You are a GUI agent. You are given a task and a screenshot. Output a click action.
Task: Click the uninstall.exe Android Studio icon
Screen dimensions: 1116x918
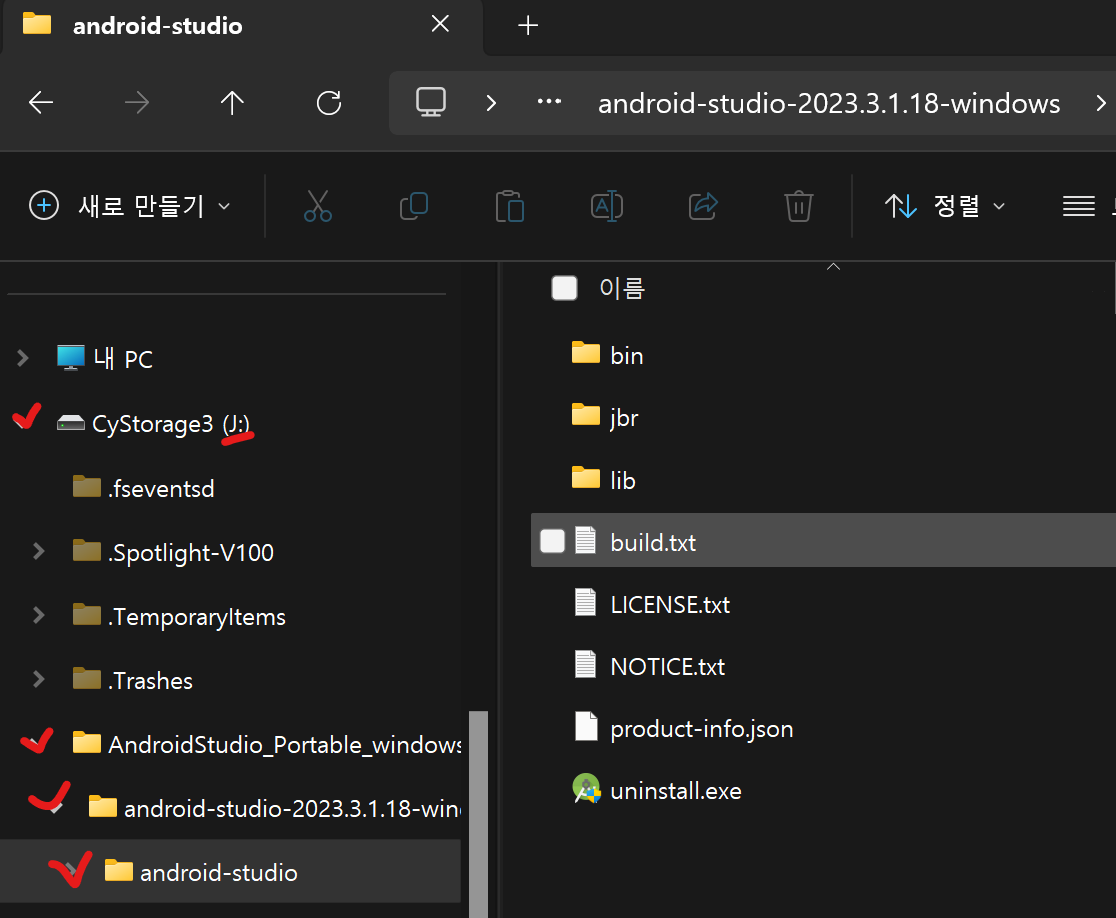tap(586, 788)
